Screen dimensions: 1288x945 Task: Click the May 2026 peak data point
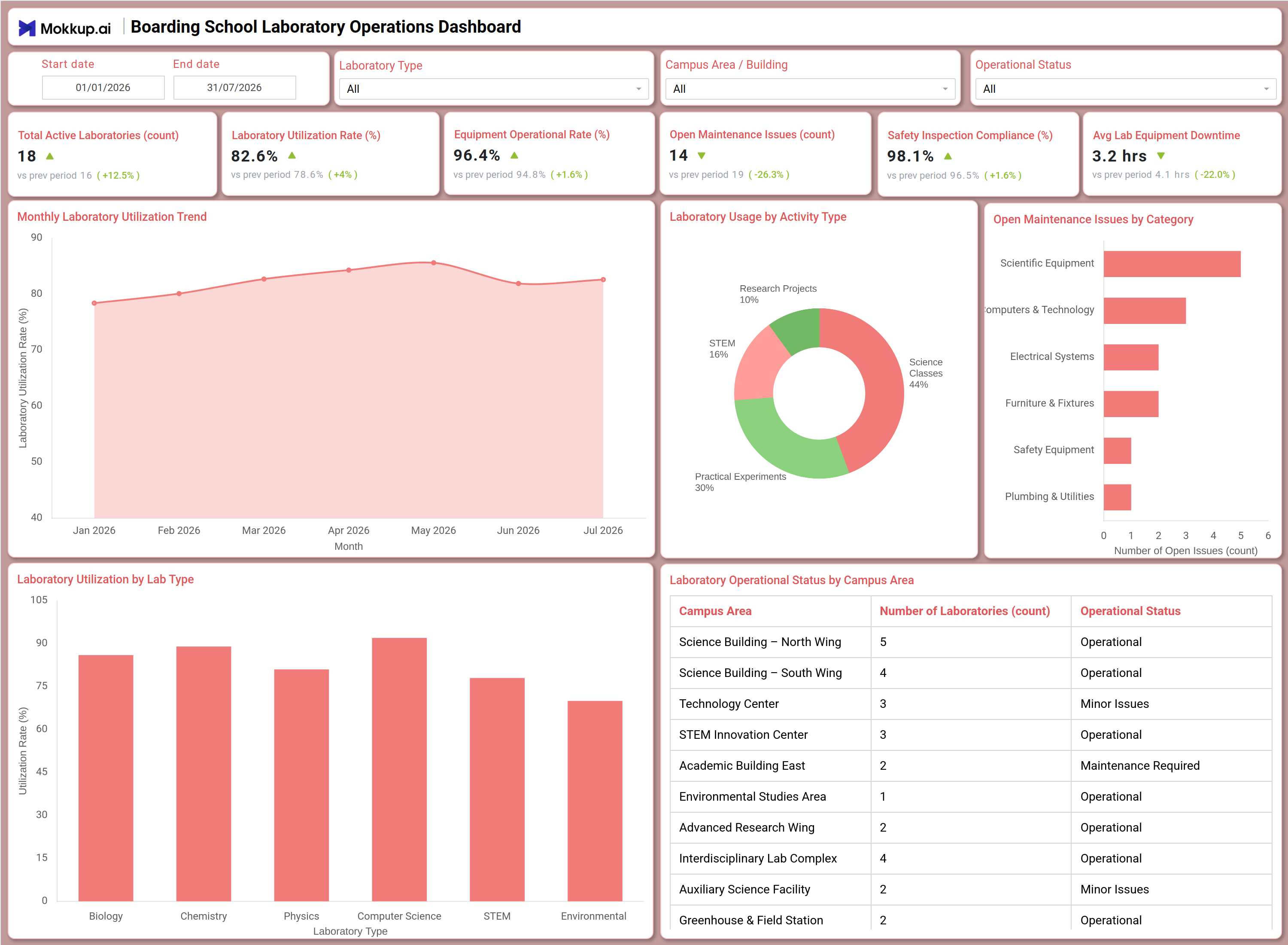433,263
